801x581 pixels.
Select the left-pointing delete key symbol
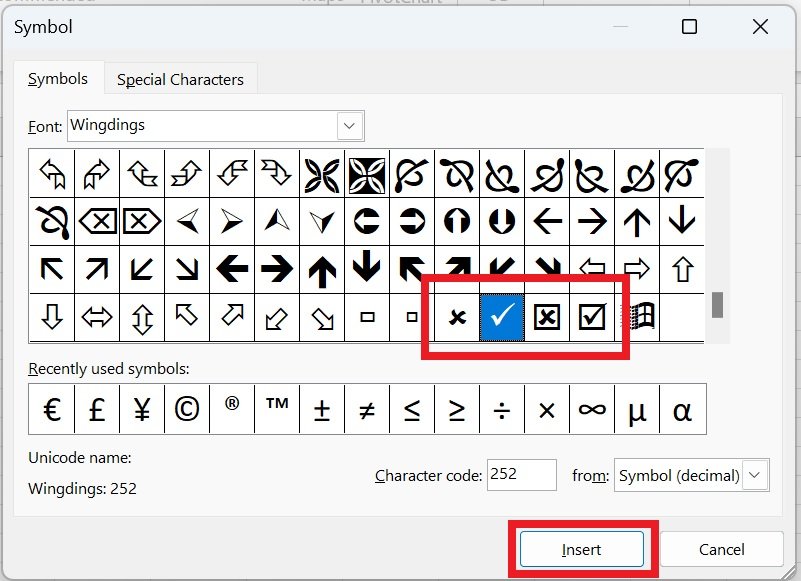pos(97,221)
